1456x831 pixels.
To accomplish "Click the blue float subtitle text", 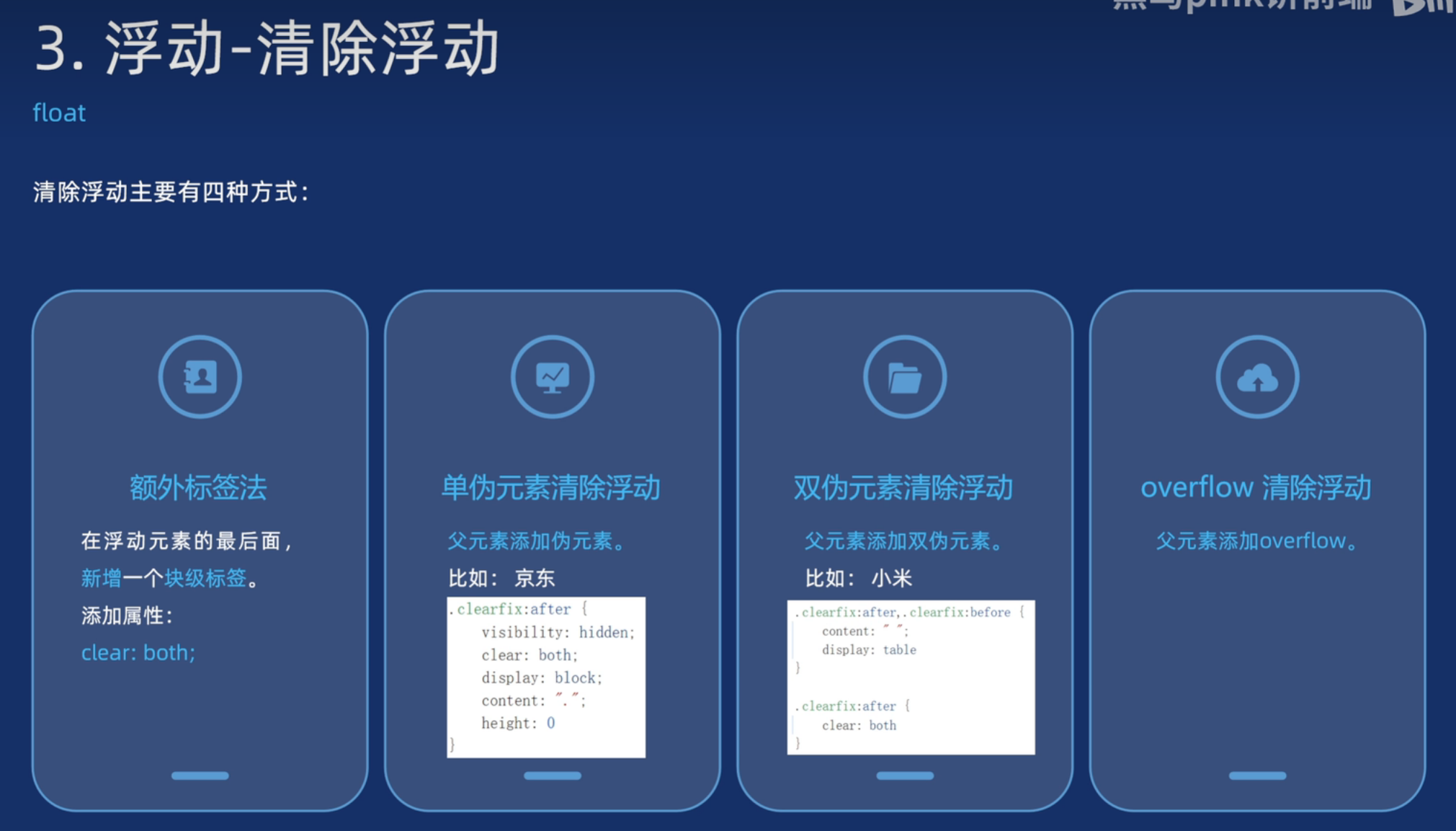I will coord(59,113).
